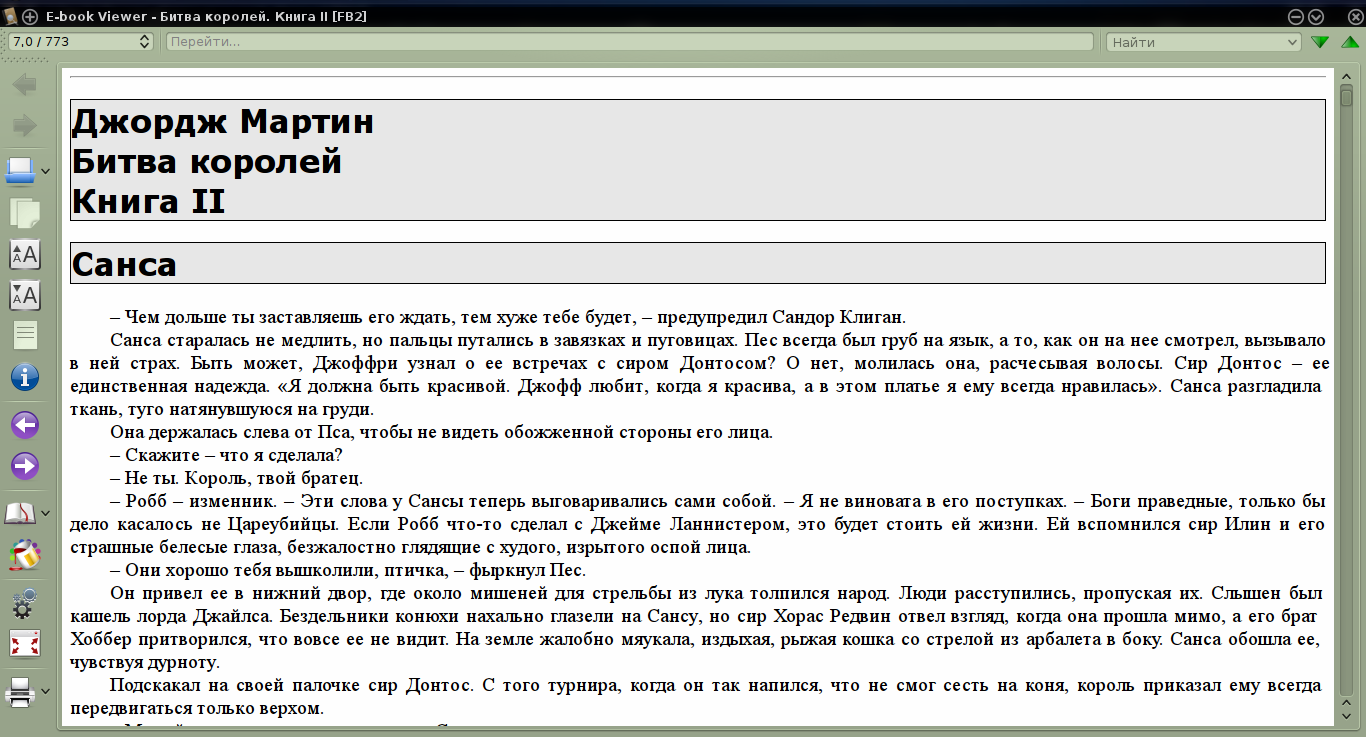Find next match green down arrow
Image resolution: width=1366 pixels, height=737 pixels.
(x=1320, y=42)
